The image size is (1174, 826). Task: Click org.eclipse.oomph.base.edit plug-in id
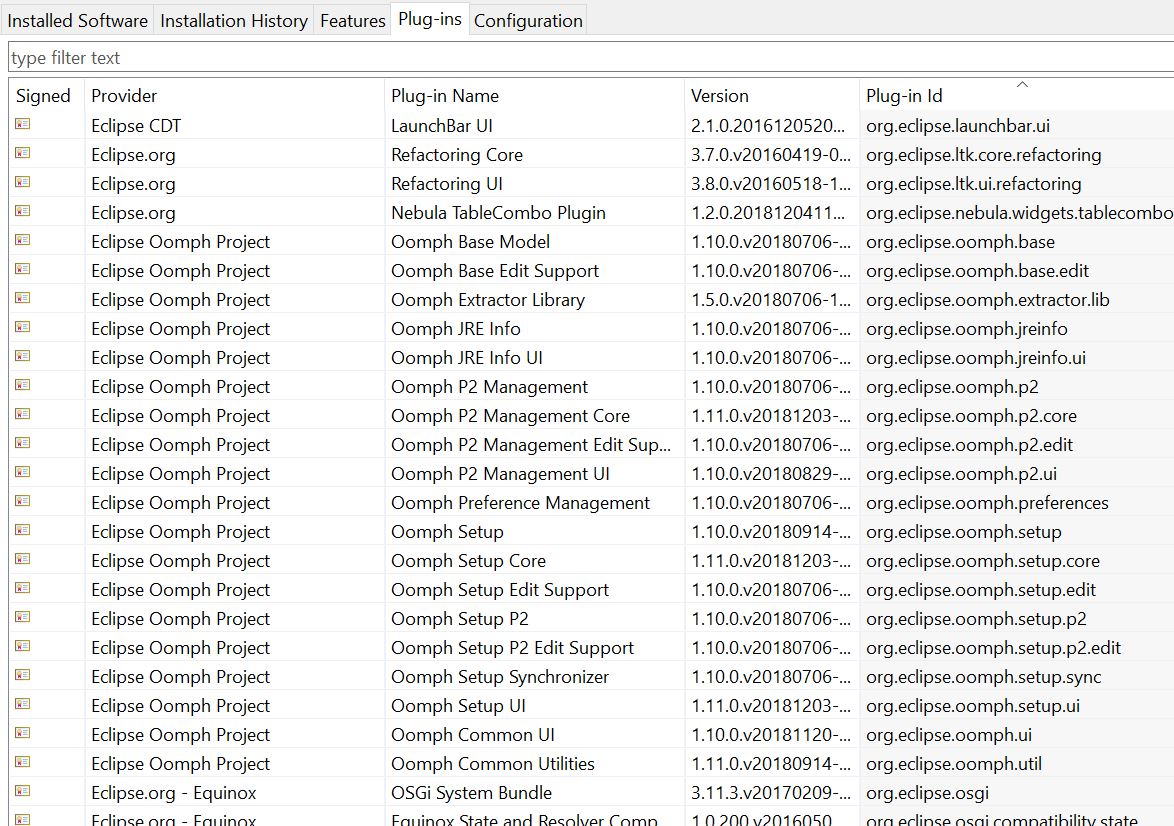coord(977,270)
